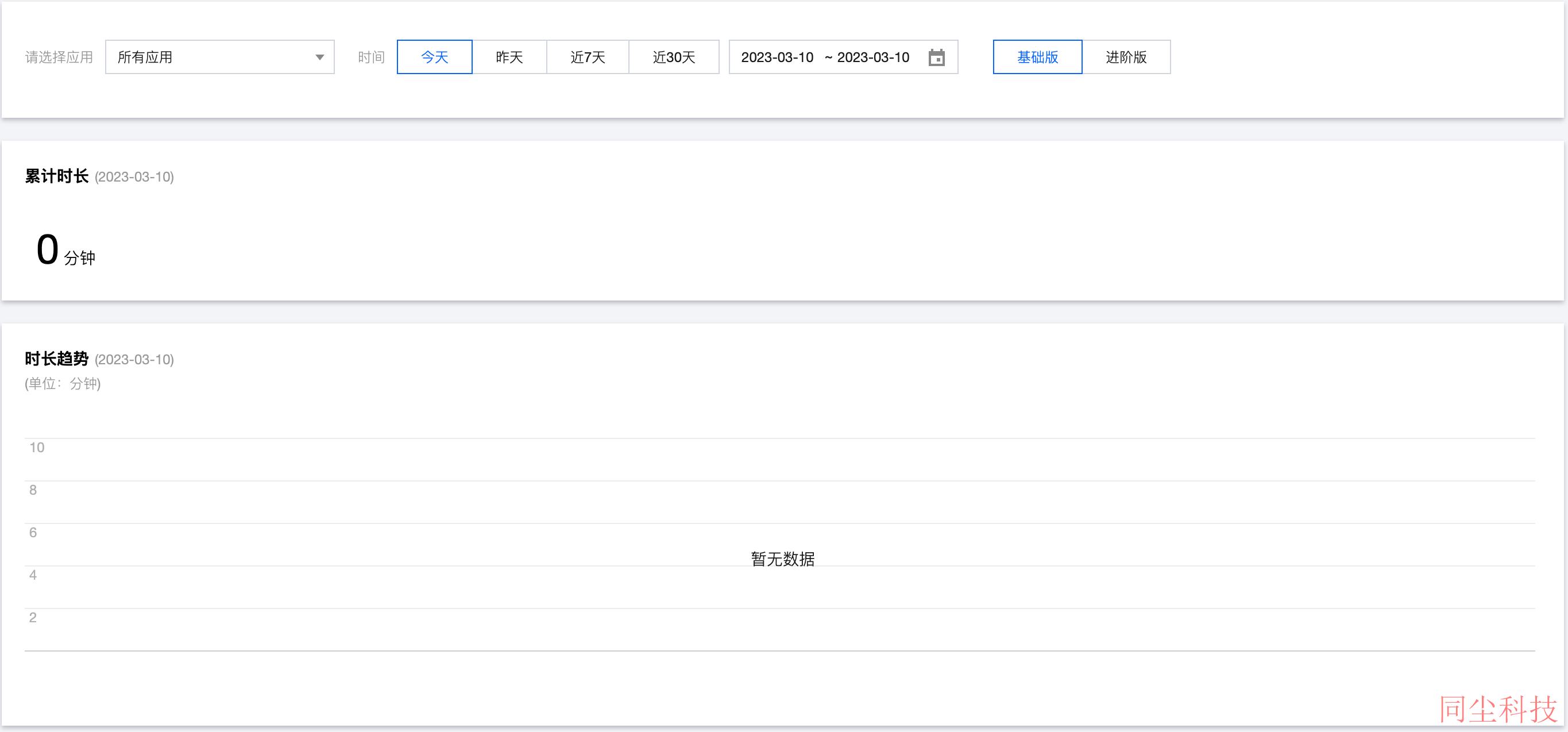Click the 时长趋势 chart title

pyautogui.click(x=57, y=359)
